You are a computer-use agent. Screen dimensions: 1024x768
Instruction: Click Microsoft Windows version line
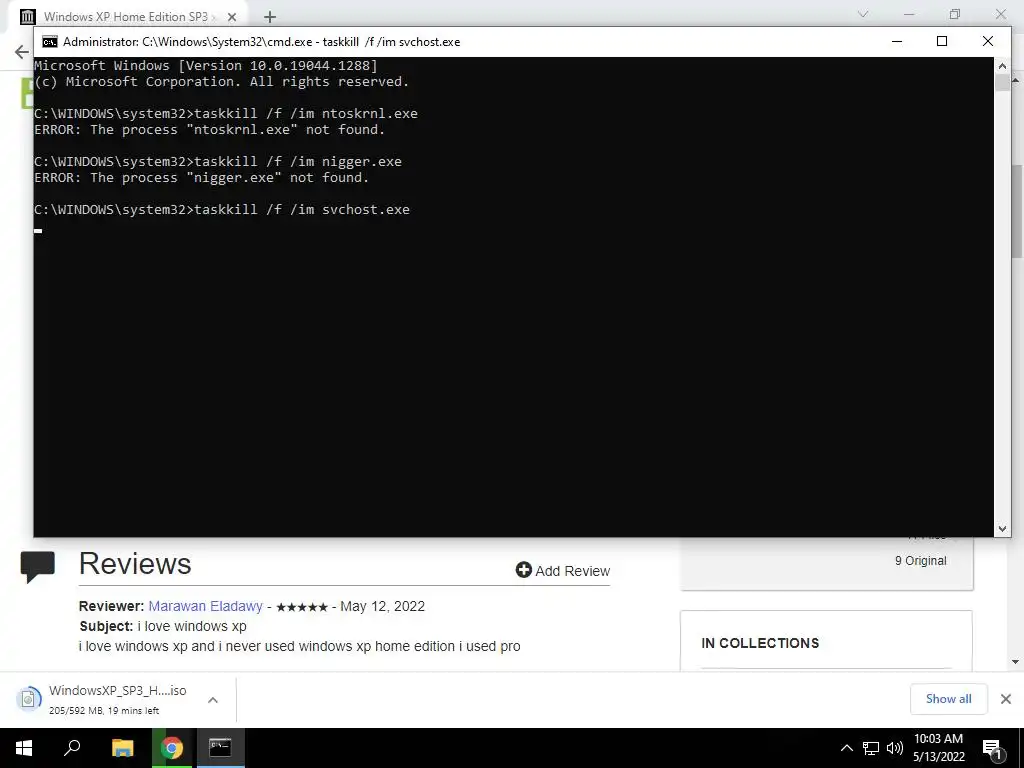206,65
